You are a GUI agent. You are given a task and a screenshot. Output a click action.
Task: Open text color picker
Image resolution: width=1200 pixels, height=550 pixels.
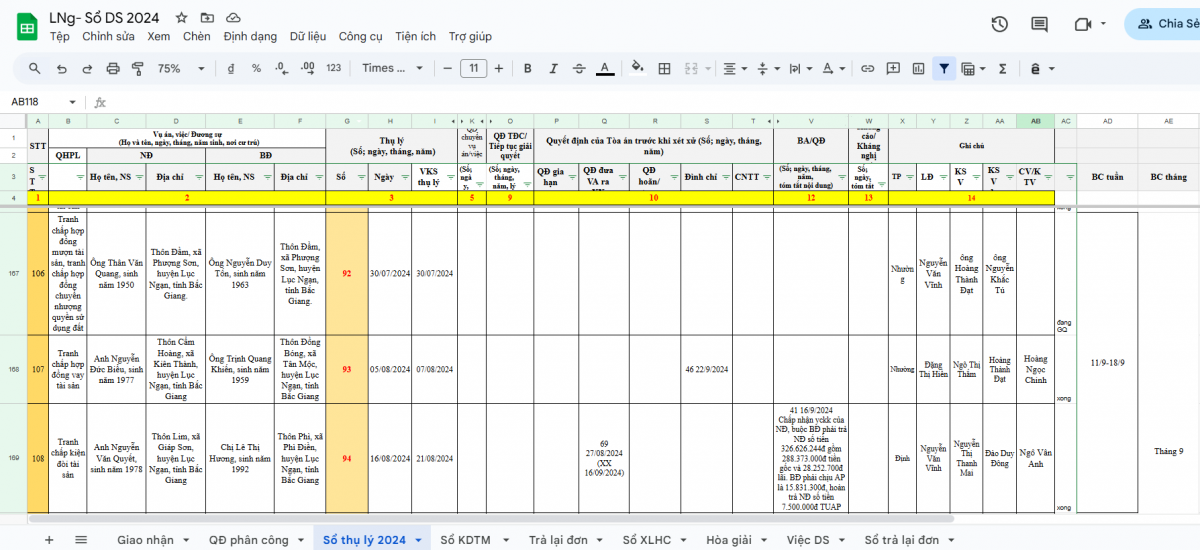click(605, 68)
